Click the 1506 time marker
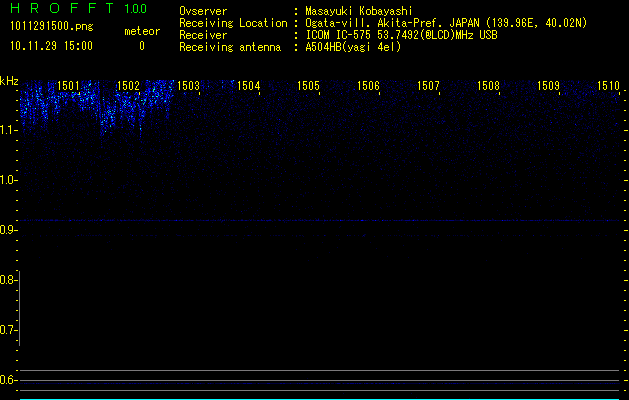629x400 pixels. point(368,86)
